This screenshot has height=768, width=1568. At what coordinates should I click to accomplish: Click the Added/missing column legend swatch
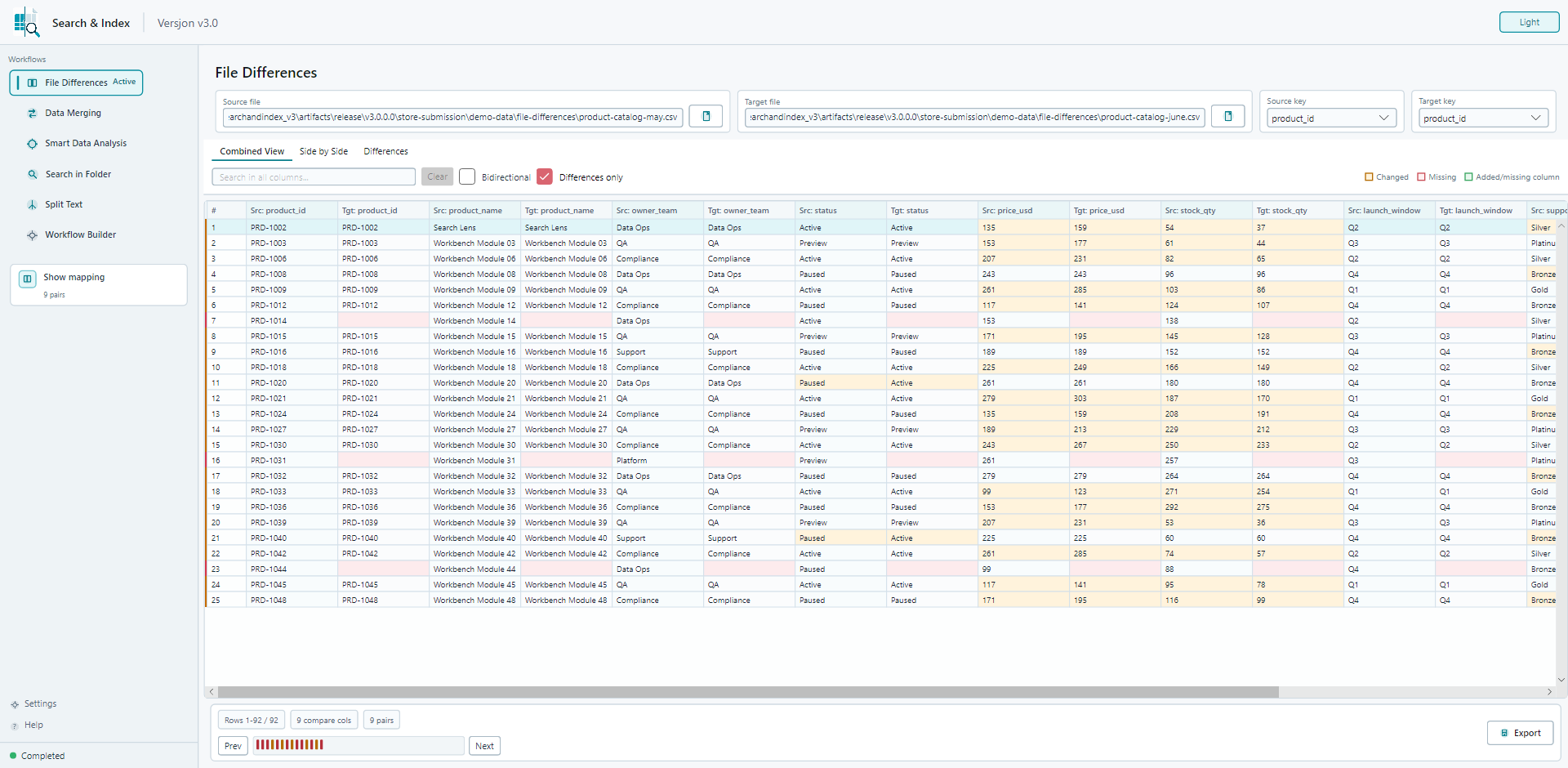click(1468, 177)
